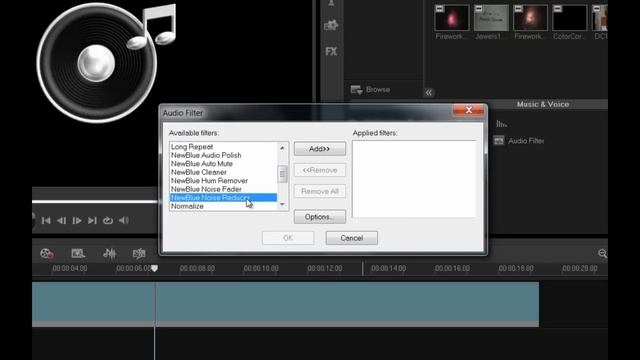This screenshot has width=640, height=360.
Task: Select the first Firework thumbnail
Action: pos(451,18)
